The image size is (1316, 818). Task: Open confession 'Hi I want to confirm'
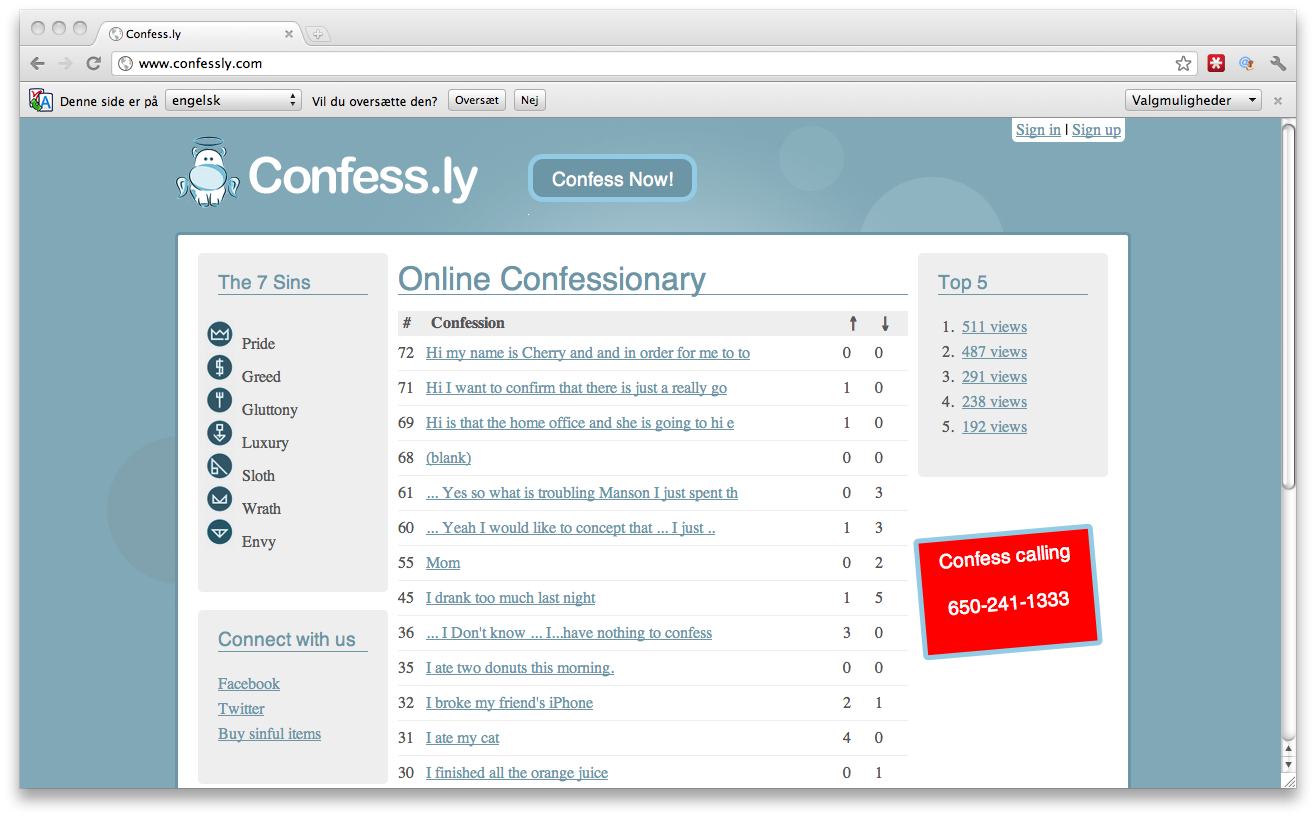tap(576, 388)
